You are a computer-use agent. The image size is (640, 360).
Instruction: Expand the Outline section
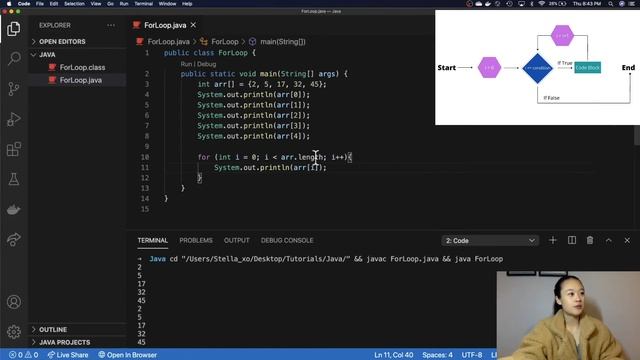pyautogui.click(x=77, y=329)
